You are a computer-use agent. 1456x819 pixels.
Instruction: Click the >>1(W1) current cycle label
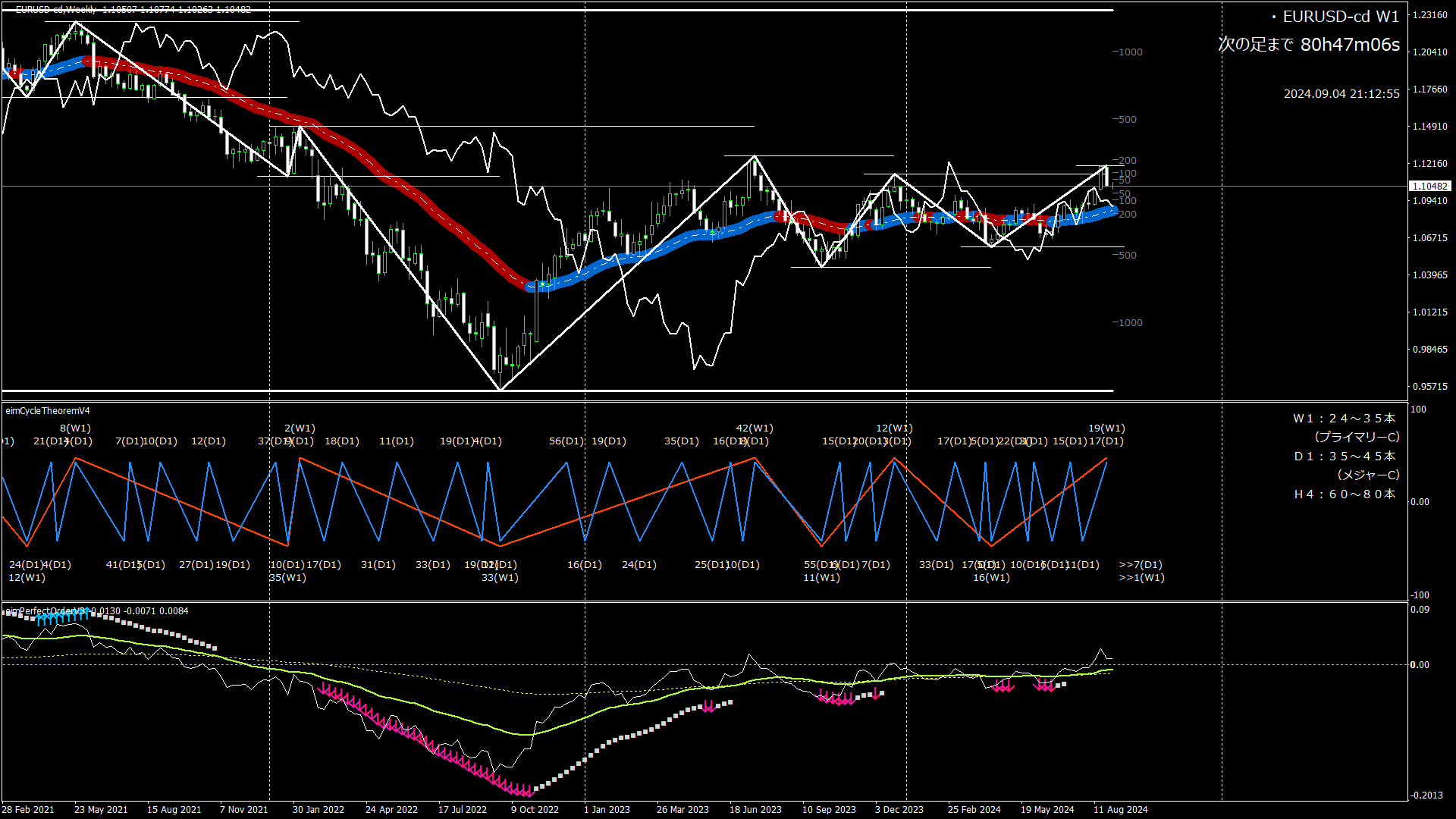pos(1141,578)
